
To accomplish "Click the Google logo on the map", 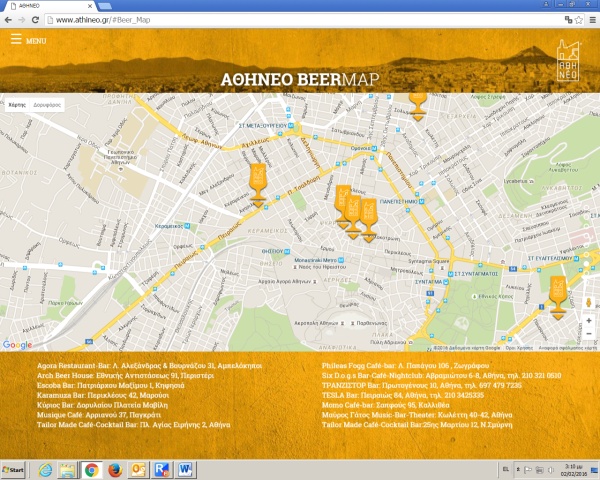I will point(17,345).
